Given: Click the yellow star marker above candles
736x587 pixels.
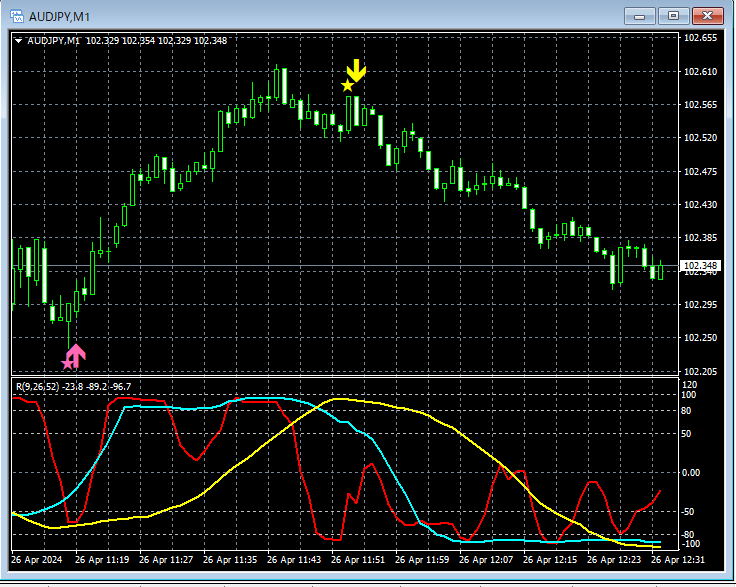Looking at the screenshot, I should [x=347, y=86].
